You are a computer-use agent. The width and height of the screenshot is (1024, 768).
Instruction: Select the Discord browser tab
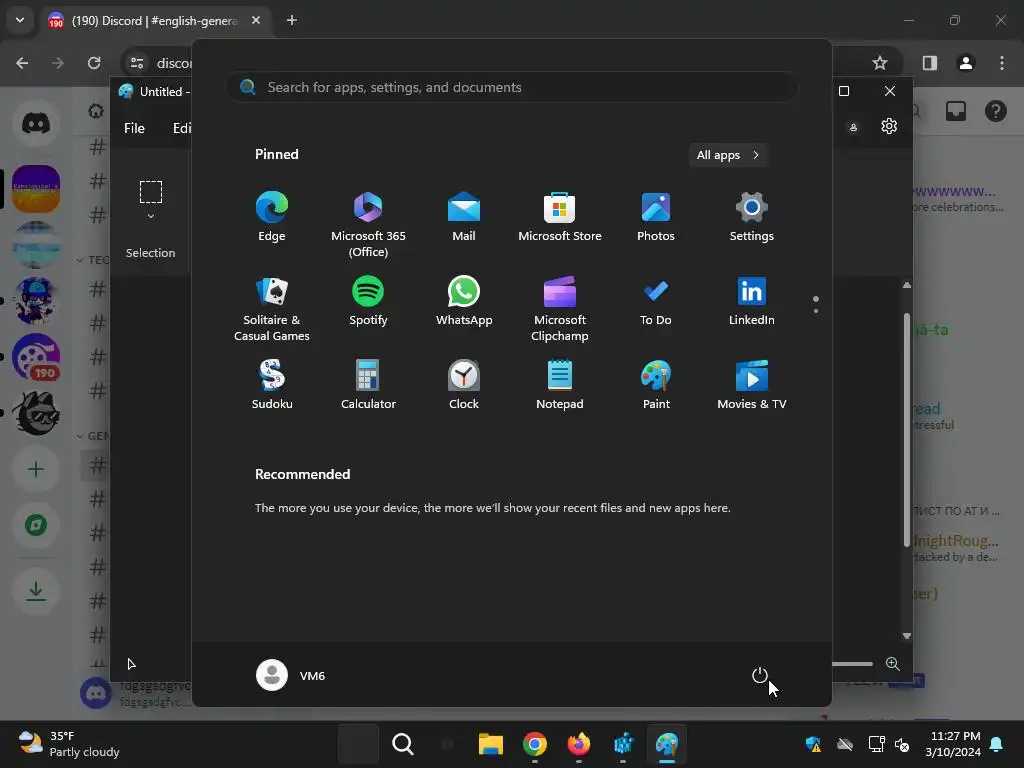tap(154, 21)
